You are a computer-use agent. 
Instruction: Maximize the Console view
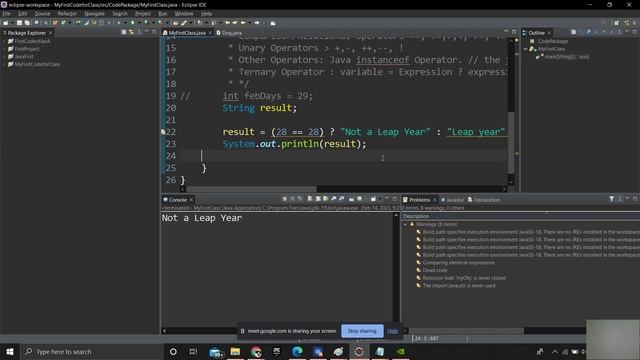pyautogui.click(x=394, y=199)
